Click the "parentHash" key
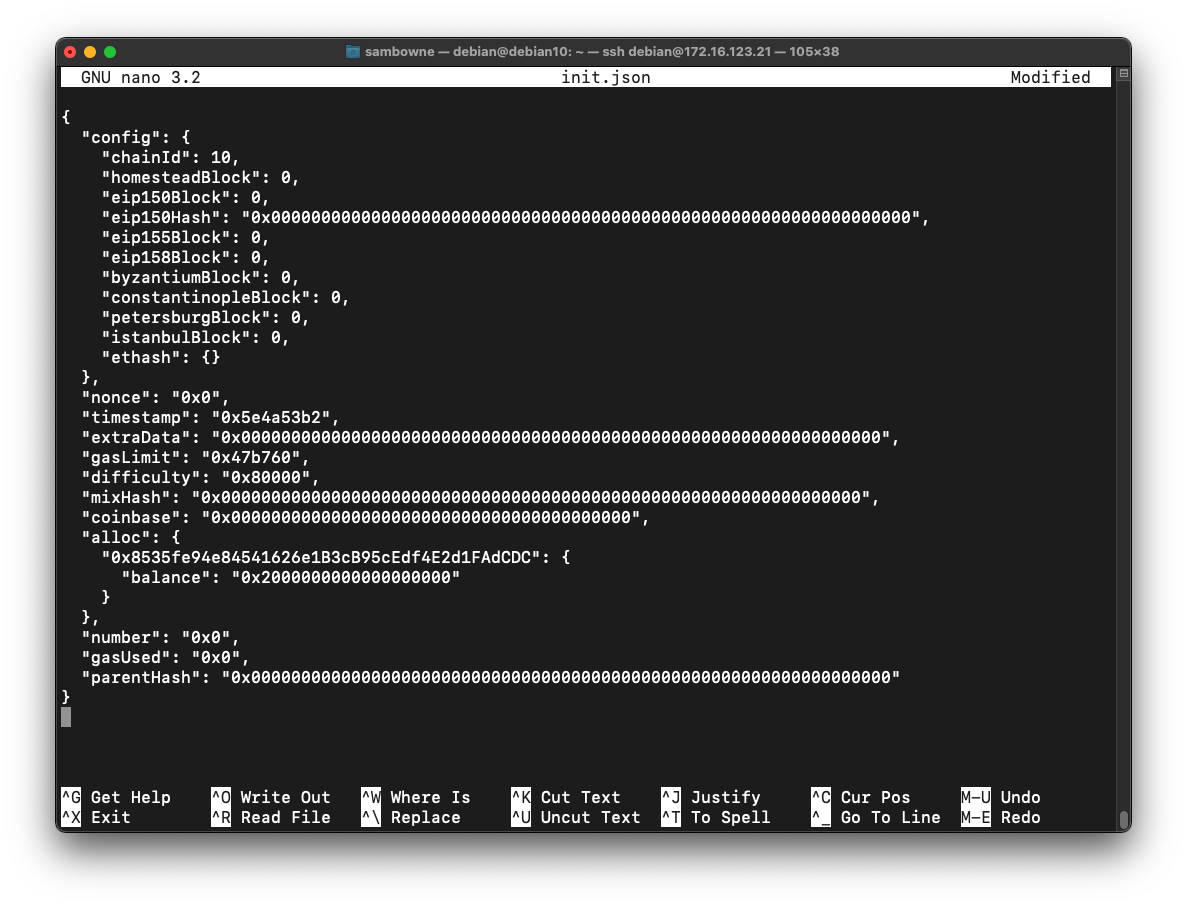The height and width of the screenshot is (906, 1187). click(142, 677)
